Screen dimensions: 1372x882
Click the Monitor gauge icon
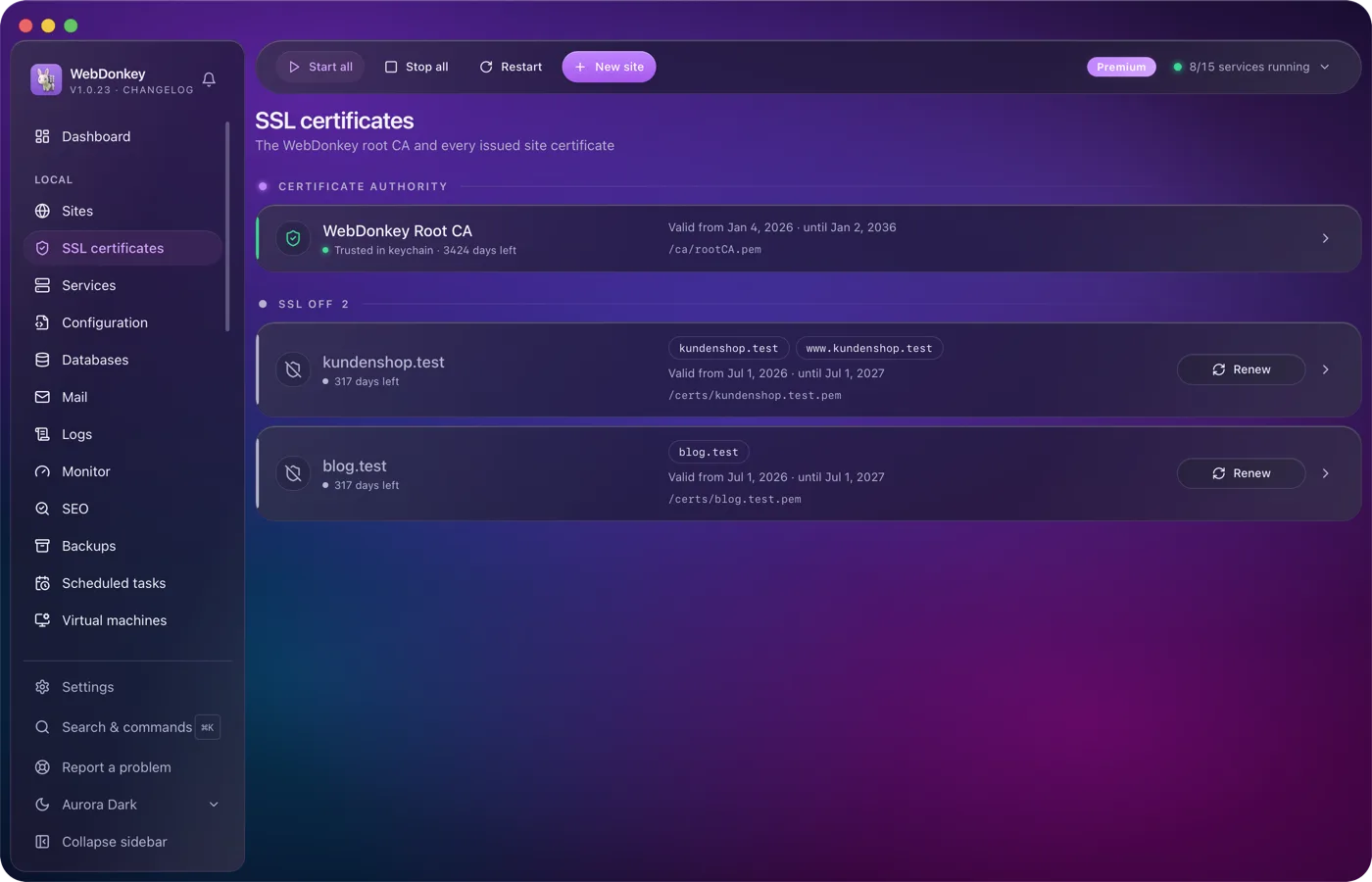click(42, 471)
